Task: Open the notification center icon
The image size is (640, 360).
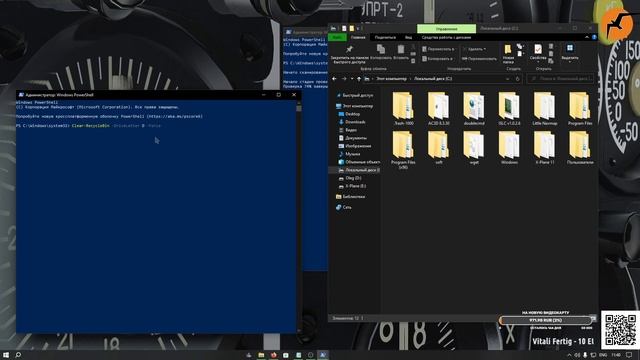Action: (630, 355)
